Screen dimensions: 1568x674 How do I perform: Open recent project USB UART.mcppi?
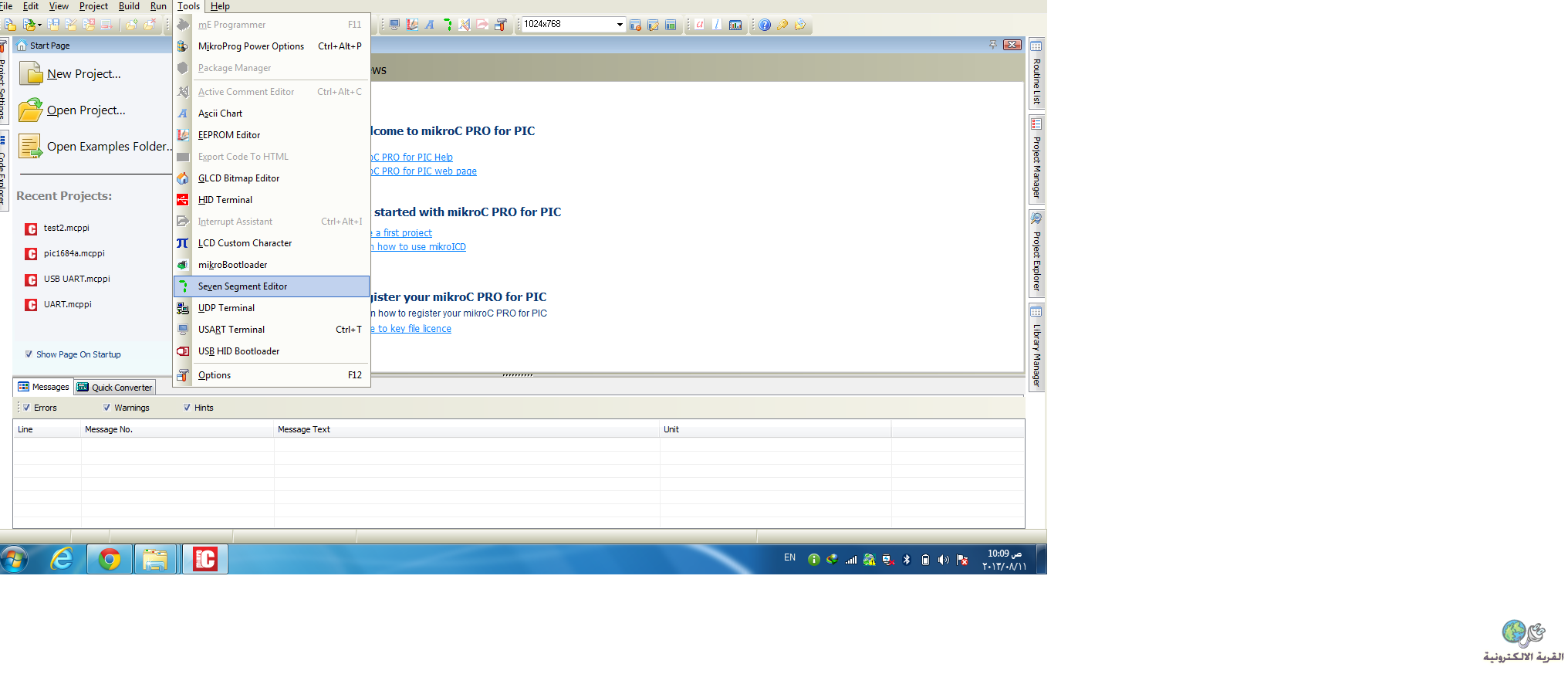(76, 279)
